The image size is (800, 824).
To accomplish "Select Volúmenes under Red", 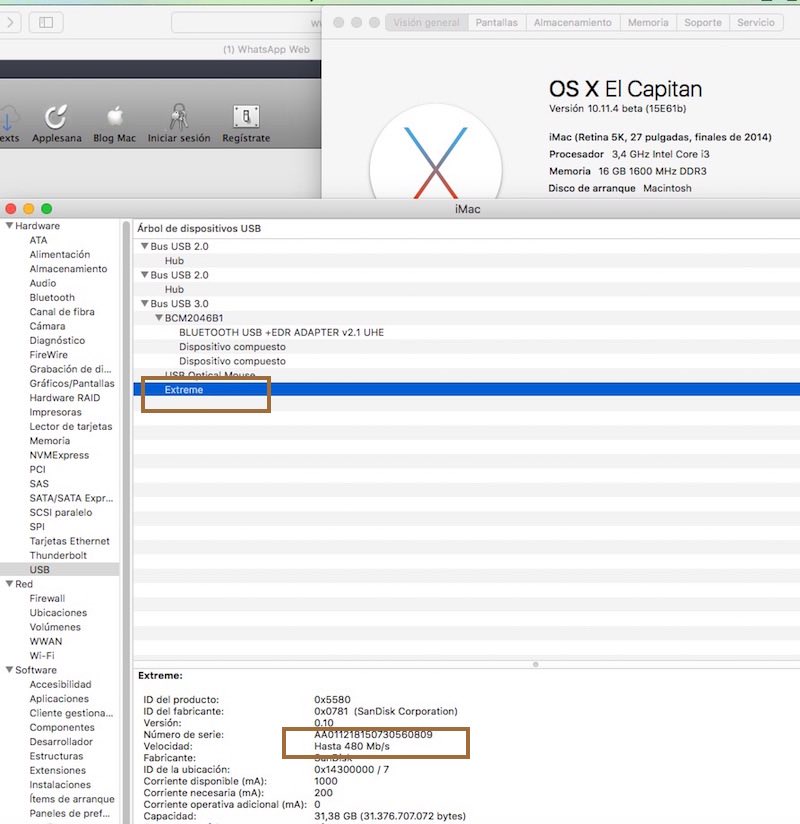I will 55,627.
